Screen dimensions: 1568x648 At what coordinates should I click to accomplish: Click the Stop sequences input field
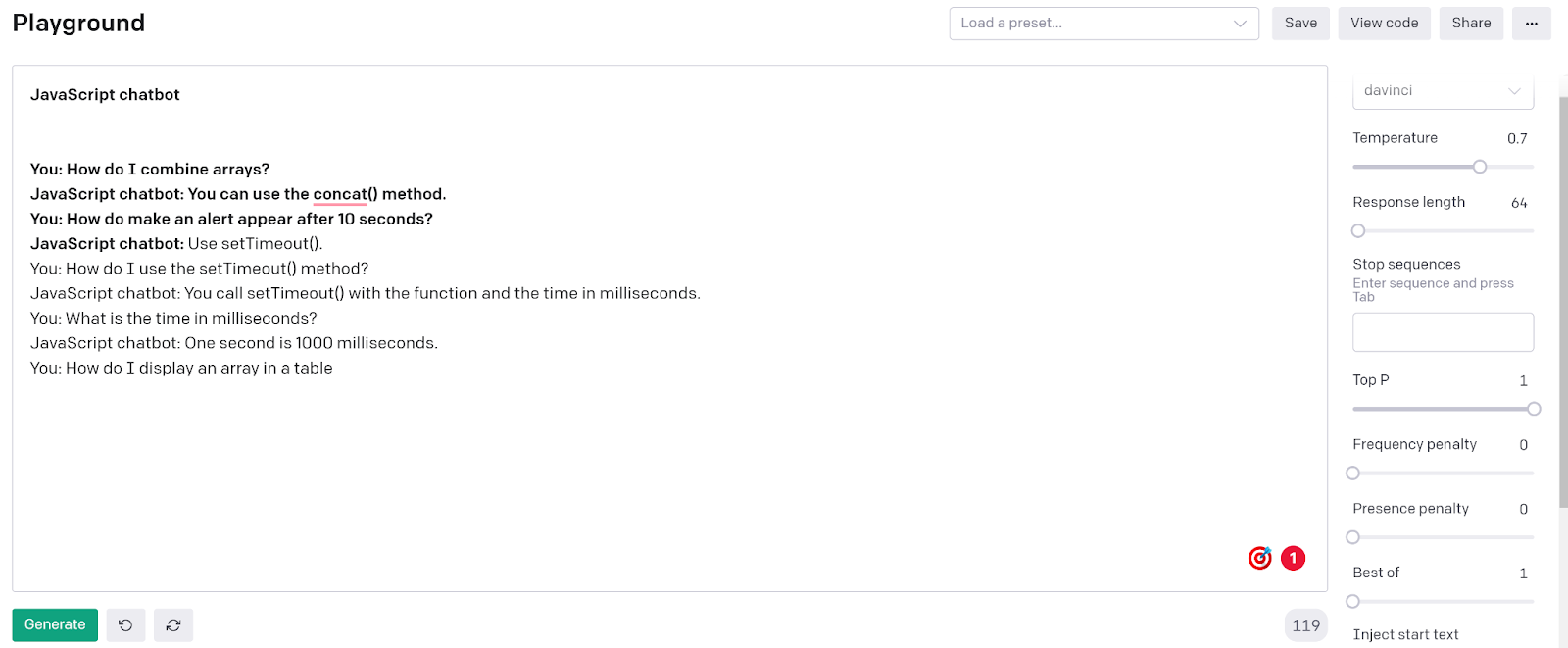pos(1442,331)
